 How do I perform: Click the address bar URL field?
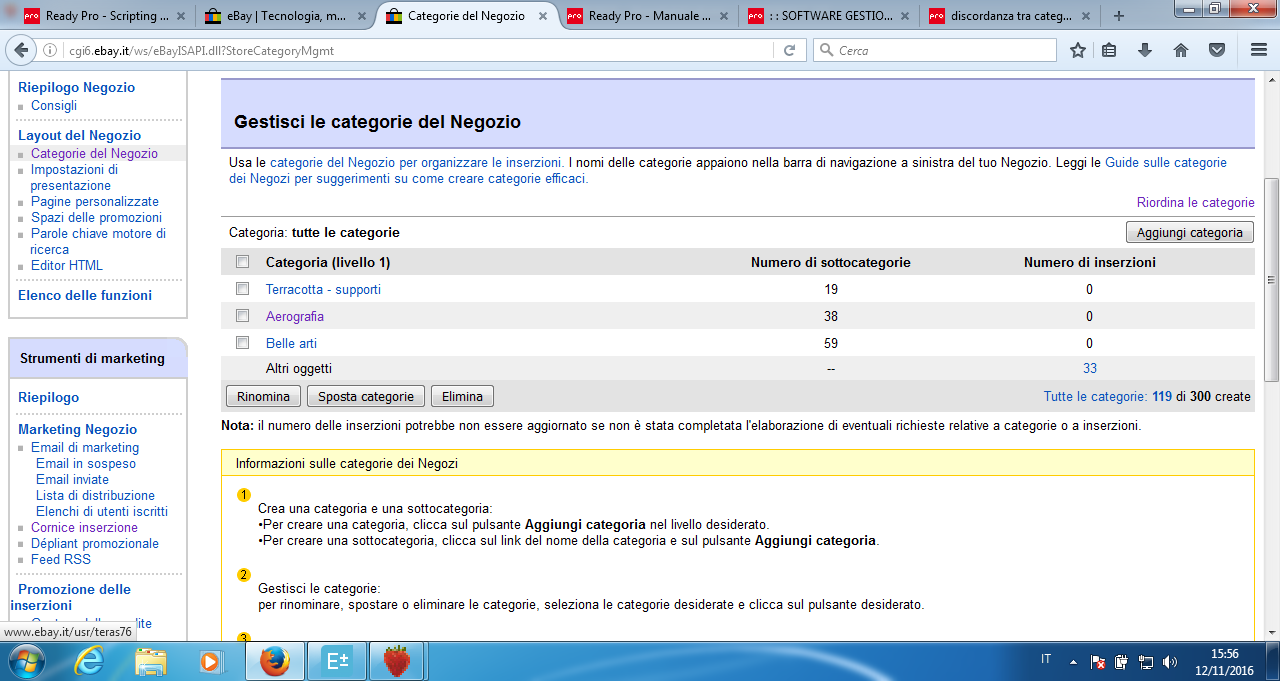coord(420,50)
